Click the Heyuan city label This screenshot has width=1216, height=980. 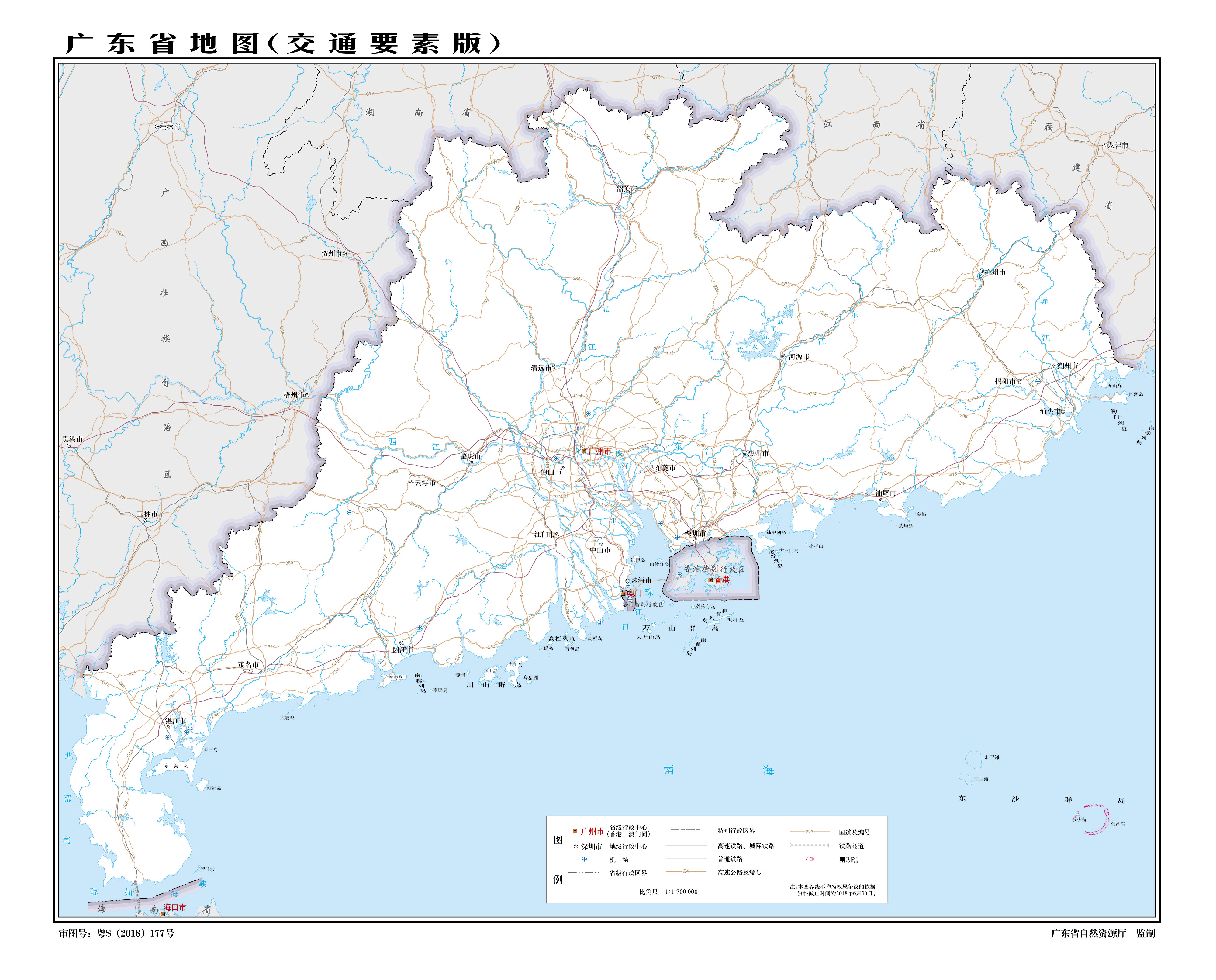click(798, 357)
